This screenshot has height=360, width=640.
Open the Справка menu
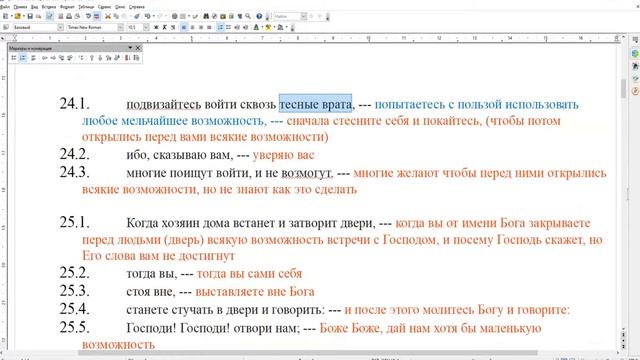tap(136, 7)
